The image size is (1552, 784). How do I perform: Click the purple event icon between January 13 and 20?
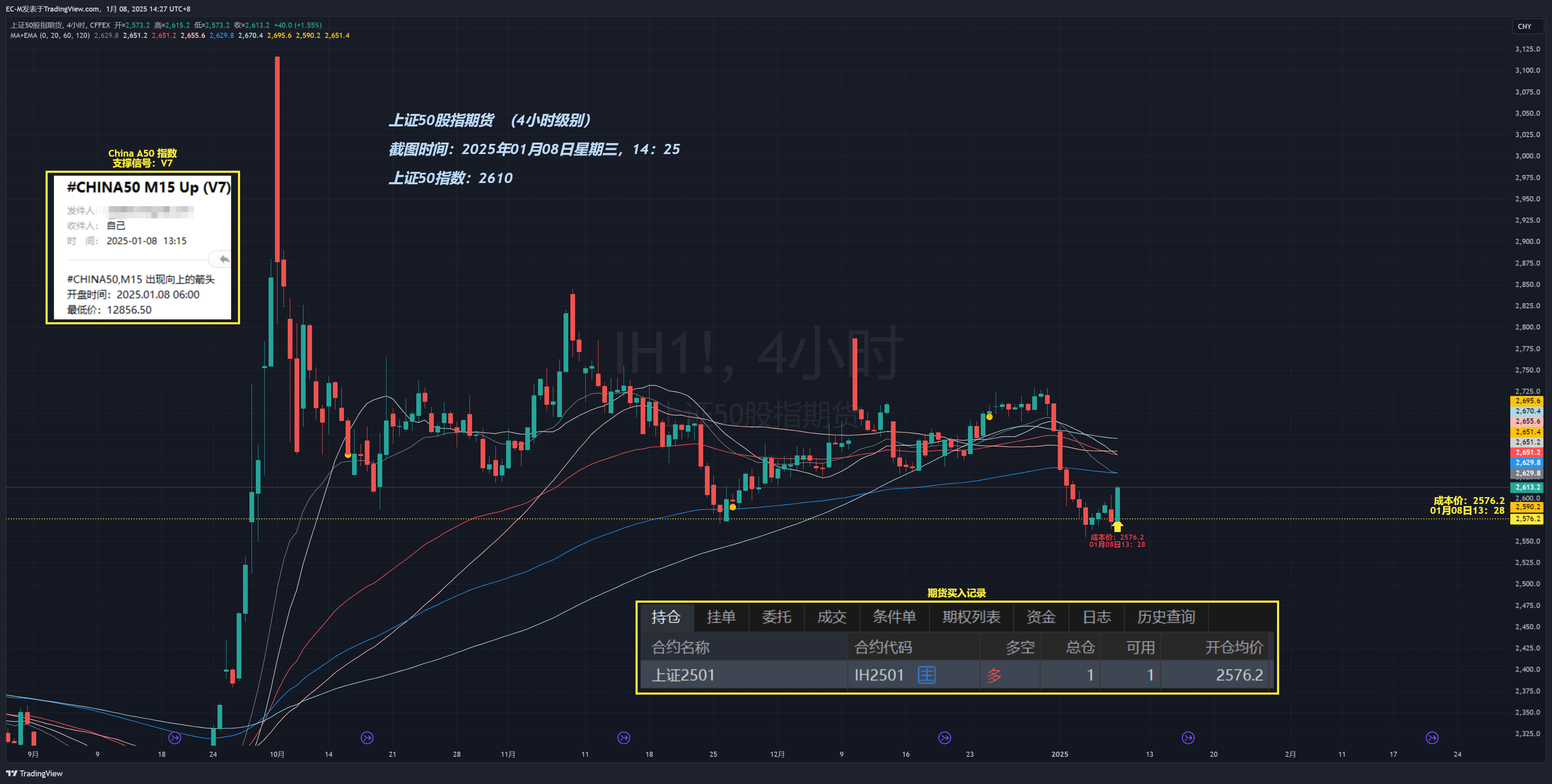pos(1188,738)
